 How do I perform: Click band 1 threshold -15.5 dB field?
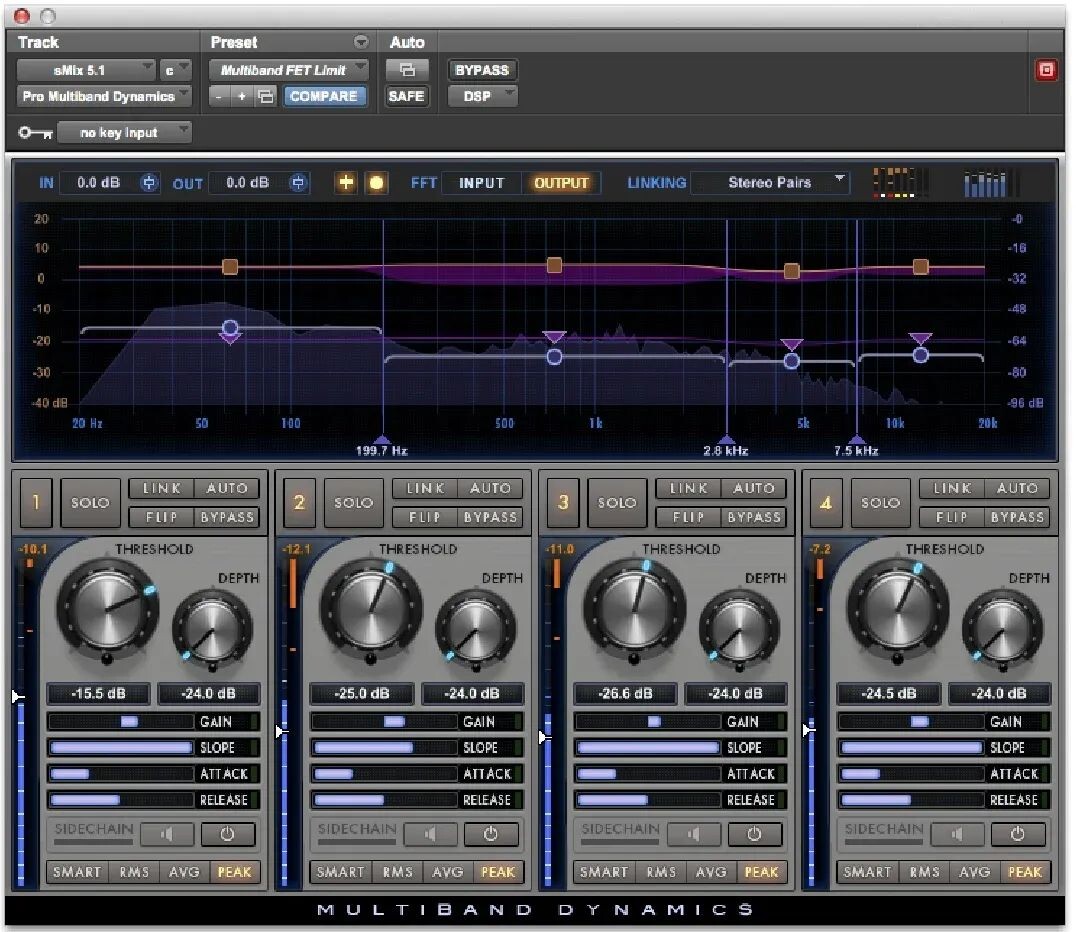[x=98, y=693]
